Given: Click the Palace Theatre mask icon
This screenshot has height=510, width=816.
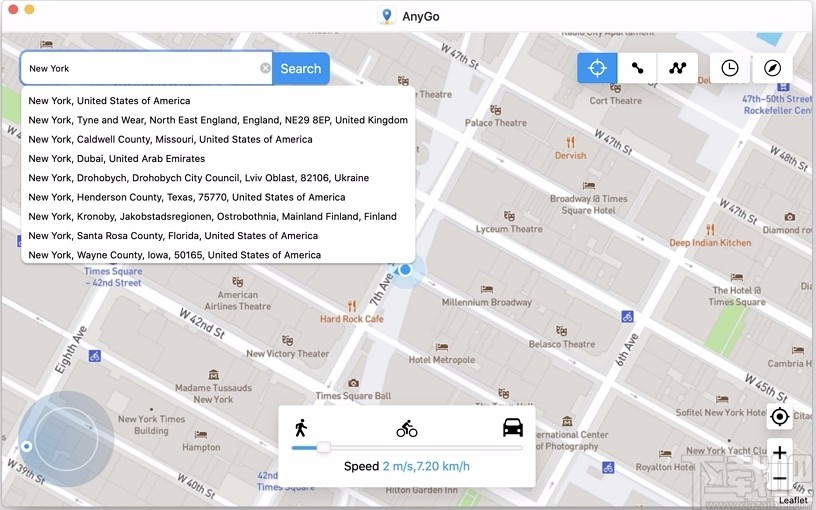Looking at the screenshot, I should click(495, 110).
